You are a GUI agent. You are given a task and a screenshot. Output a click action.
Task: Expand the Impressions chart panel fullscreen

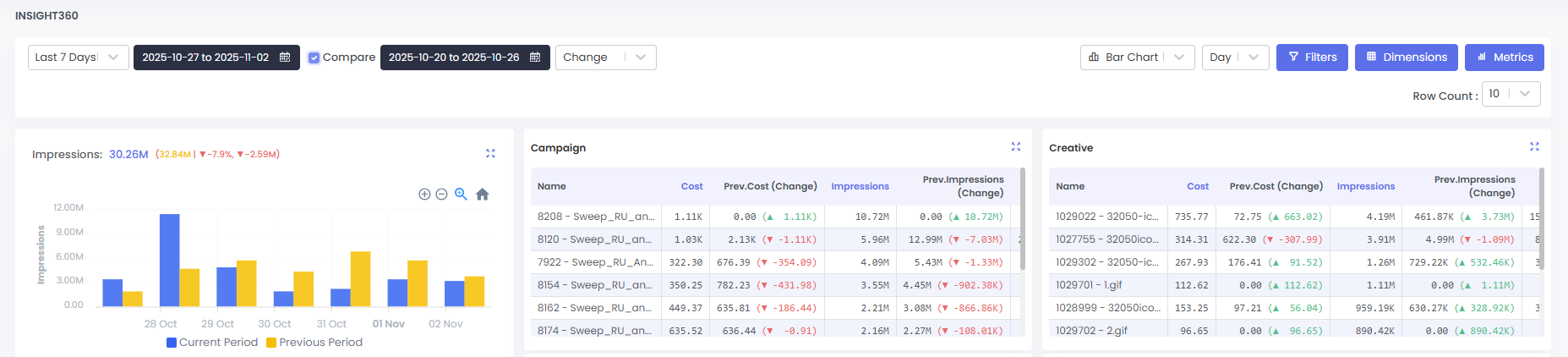tap(490, 153)
